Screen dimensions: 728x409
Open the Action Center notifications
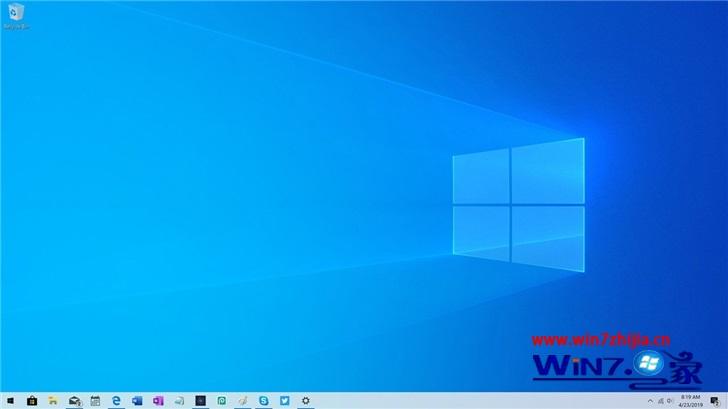click(x=715, y=401)
